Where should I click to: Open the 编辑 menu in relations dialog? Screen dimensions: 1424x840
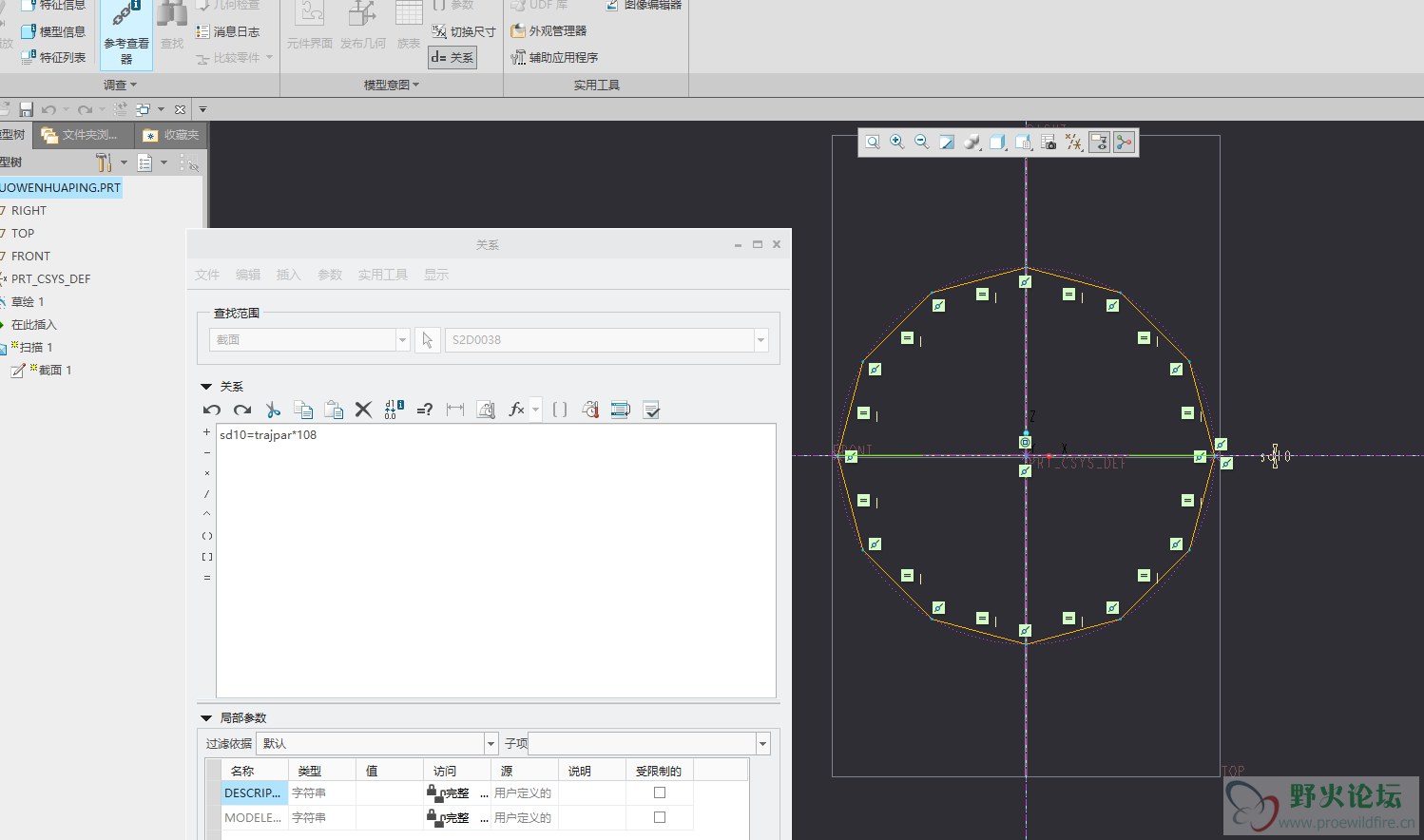248,275
